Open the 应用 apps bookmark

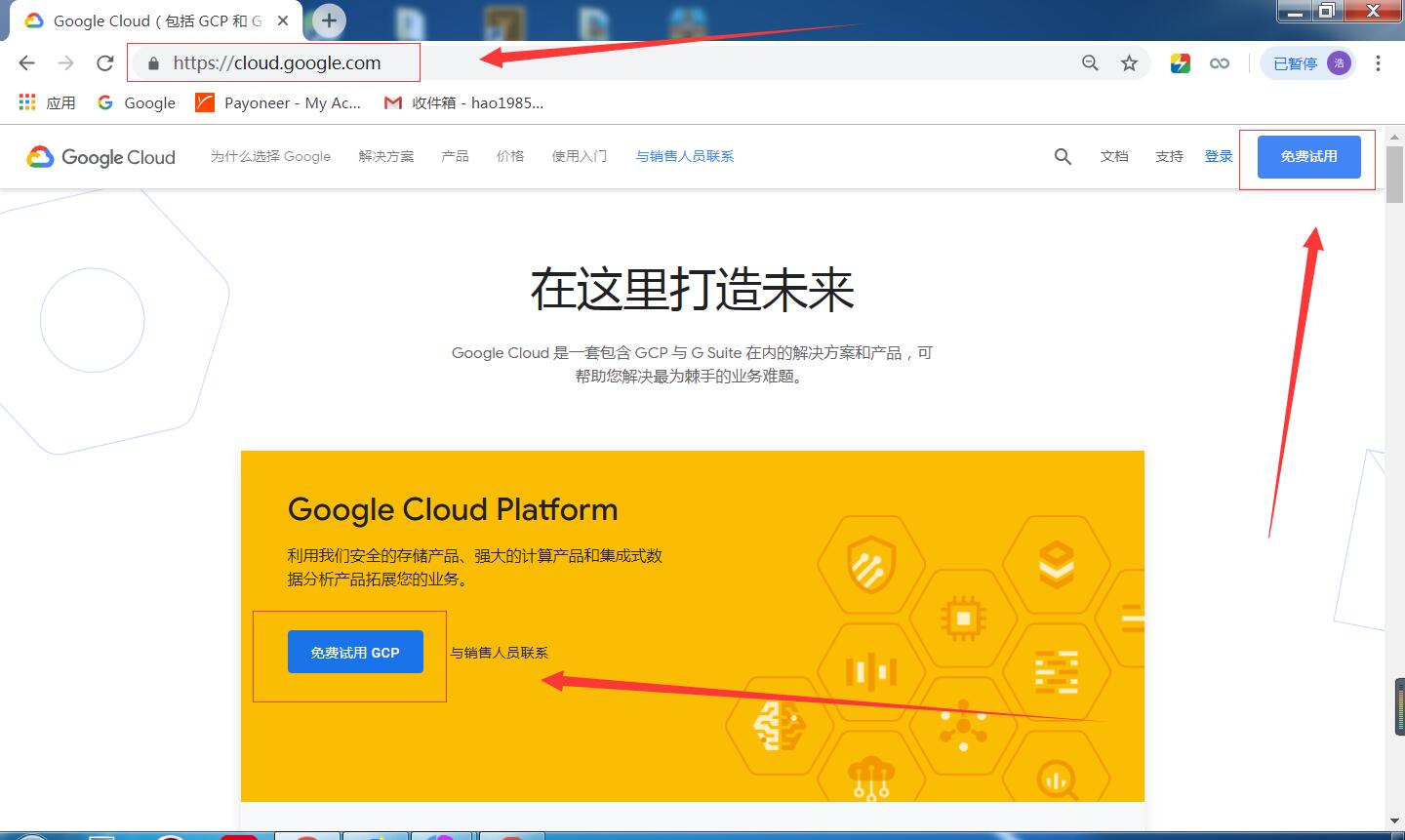[x=47, y=102]
